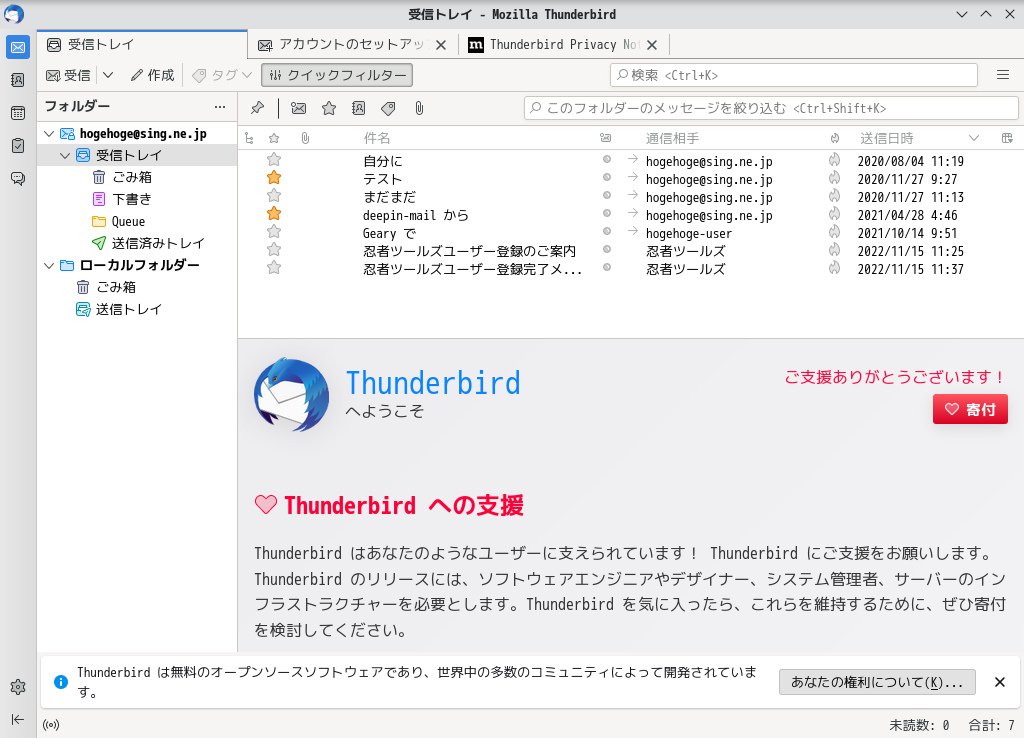Sort by the read status column header
Viewport: 1024px width, 738px height.
606,138
